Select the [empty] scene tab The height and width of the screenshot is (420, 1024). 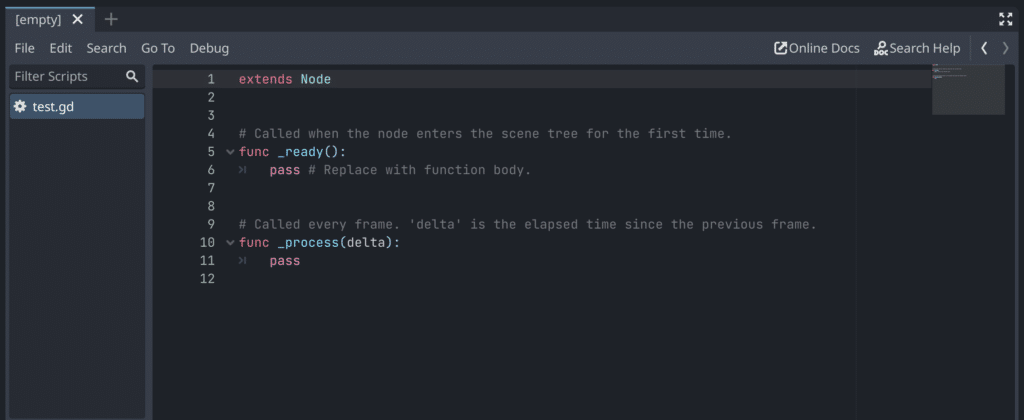[x=38, y=19]
